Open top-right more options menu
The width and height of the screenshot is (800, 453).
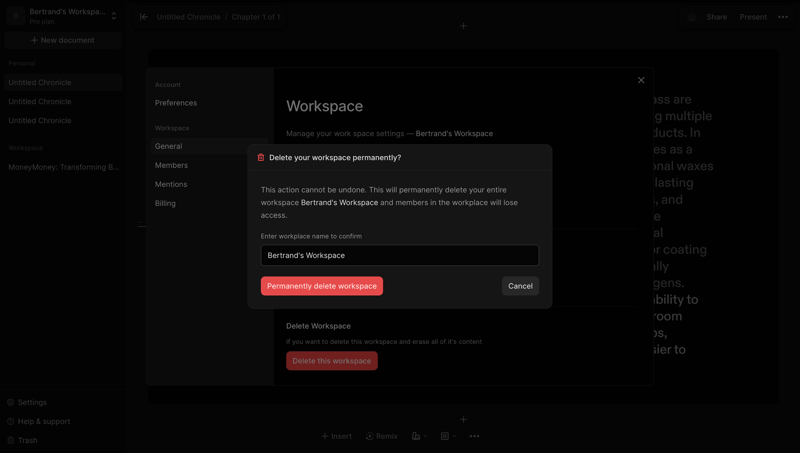point(783,17)
